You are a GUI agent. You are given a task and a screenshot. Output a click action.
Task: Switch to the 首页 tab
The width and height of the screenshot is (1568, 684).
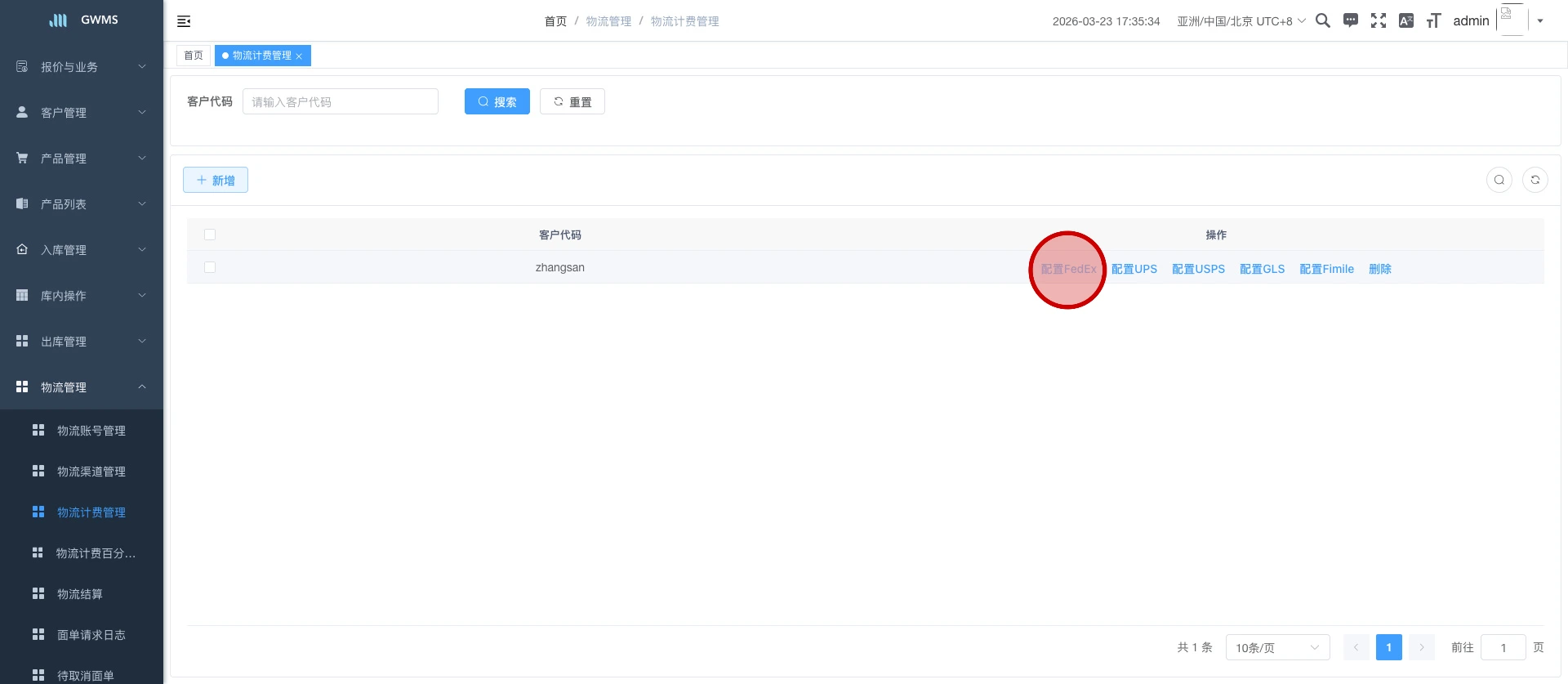click(194, 56)
